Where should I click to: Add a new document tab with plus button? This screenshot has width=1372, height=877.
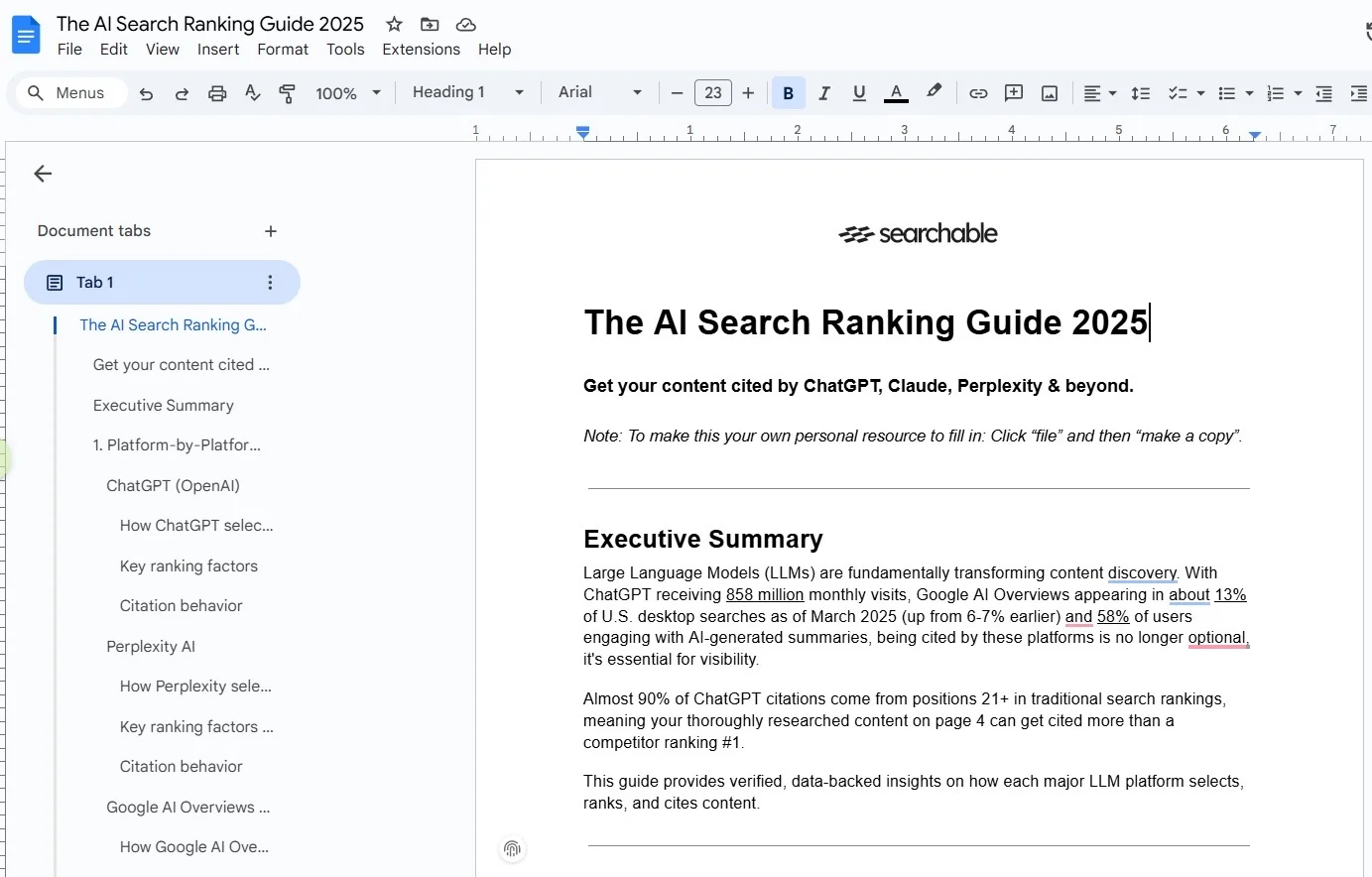[271, 231]
